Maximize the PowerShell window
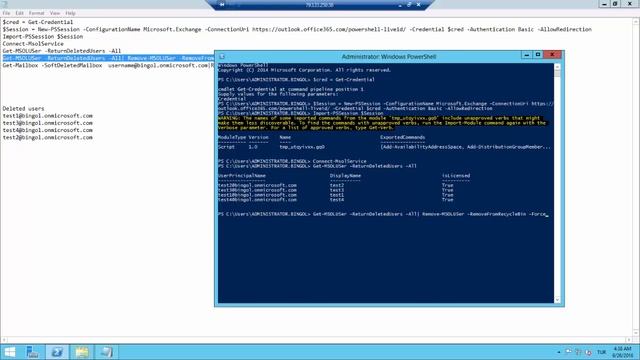This screenshot has width=640, height=360. coord(538,55)
